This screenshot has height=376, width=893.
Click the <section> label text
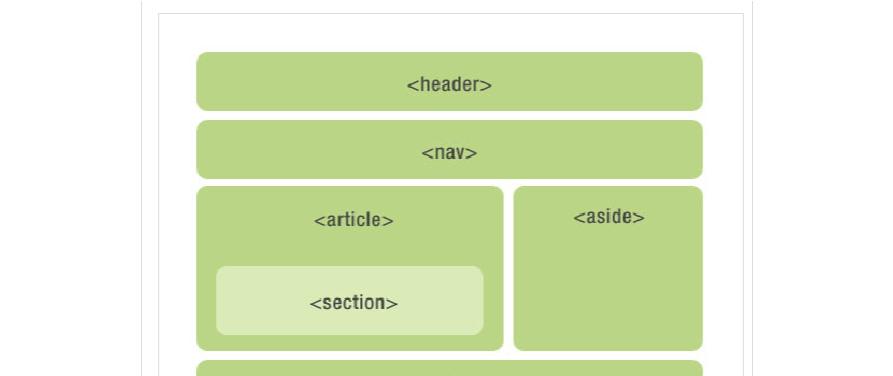point(353,303)
